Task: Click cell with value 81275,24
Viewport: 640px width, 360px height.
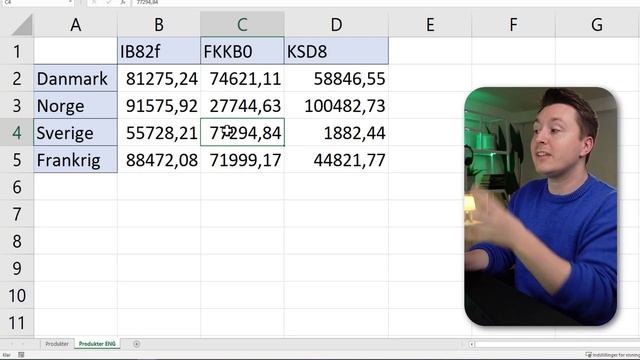Action: pos(159,78)
